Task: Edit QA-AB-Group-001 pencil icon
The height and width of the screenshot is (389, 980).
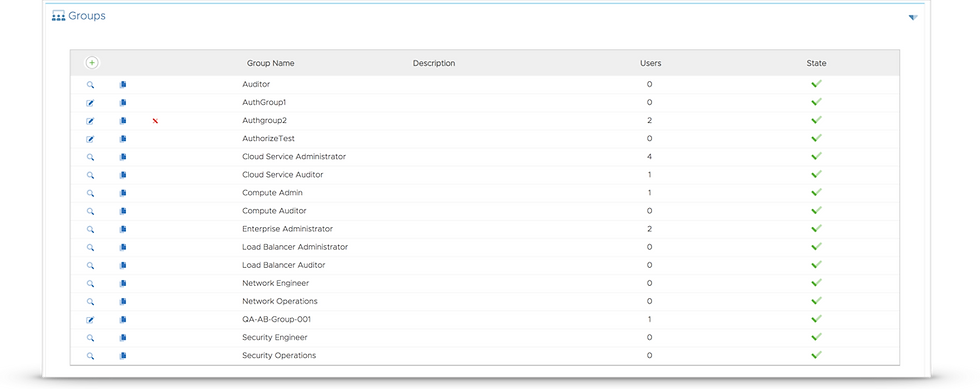Action: point(90,320)
